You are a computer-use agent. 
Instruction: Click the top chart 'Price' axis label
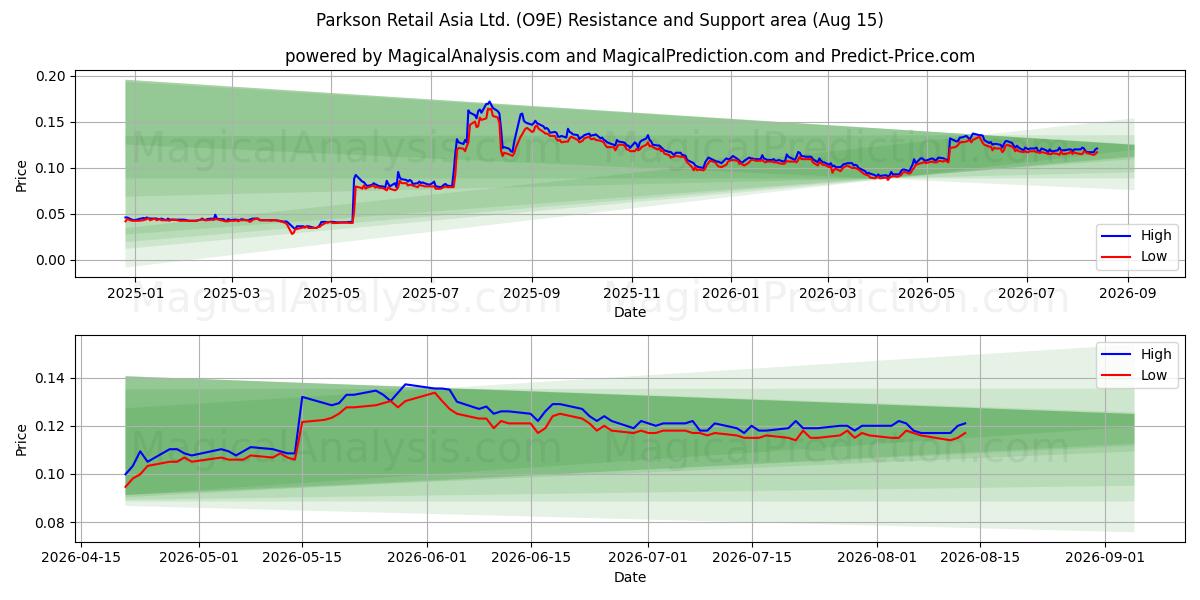(x=22, y=175)
